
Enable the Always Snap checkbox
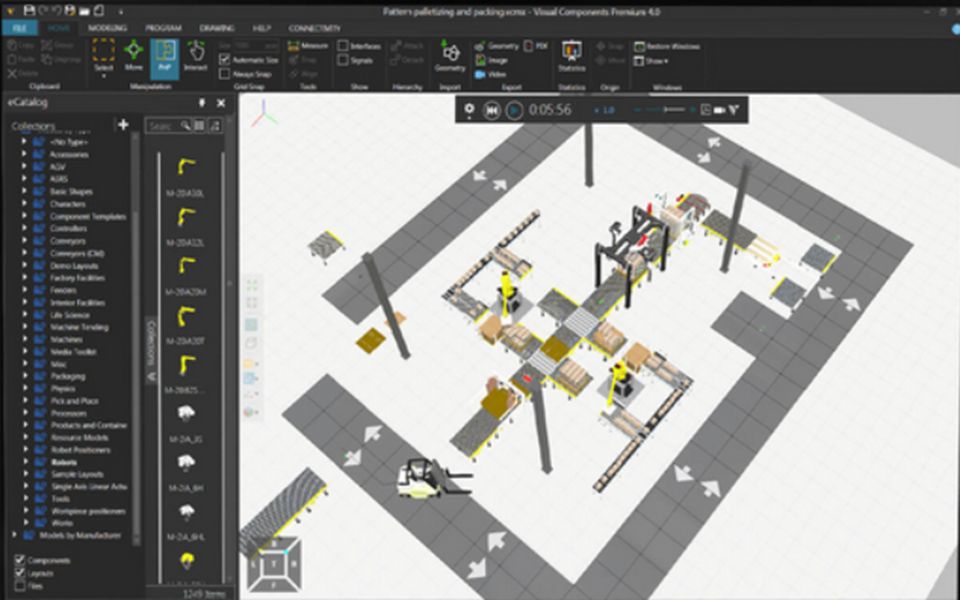pyautogui.click(x=225, y=73)
